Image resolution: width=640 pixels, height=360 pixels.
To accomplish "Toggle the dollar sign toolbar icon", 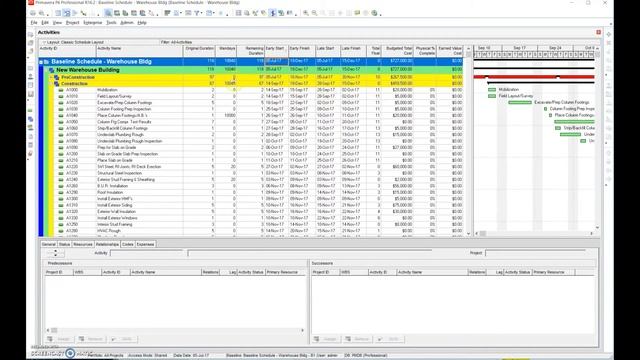I will pyautogui.click(x=273, y=13).
